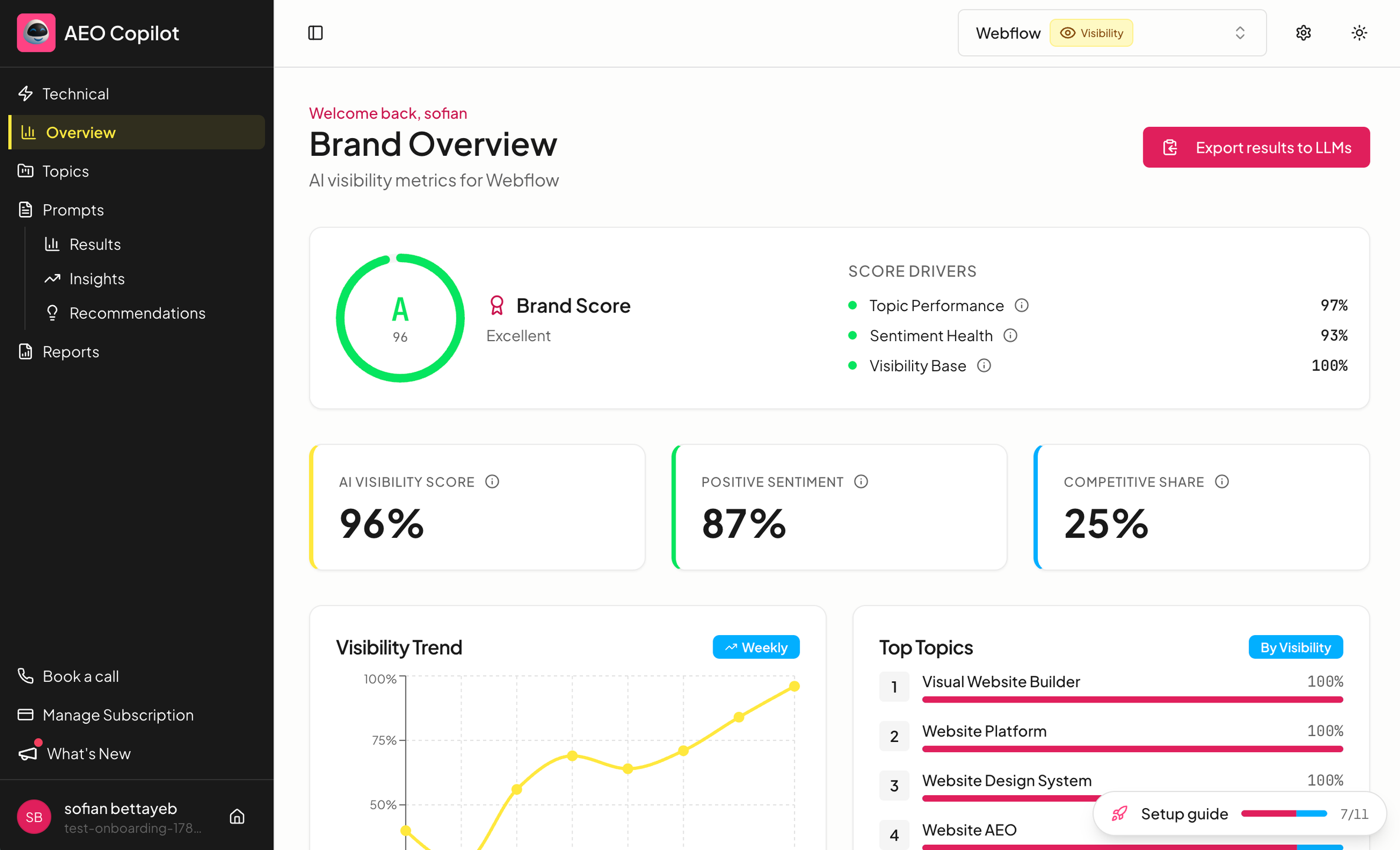Select the Visual Website Builder topic row
The width and height of the screenshot is (1400, 850).
[1111, 688]
